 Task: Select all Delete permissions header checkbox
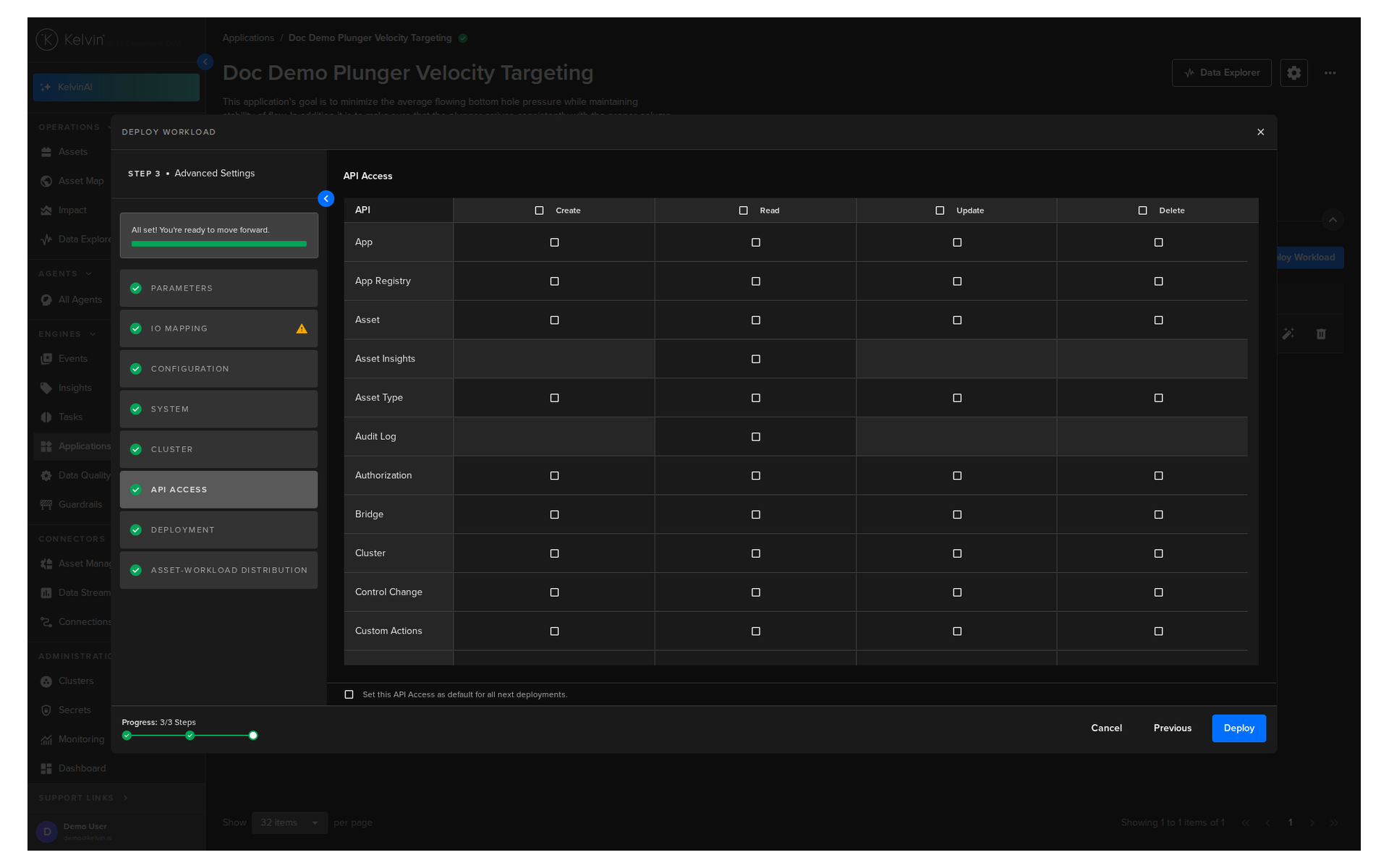1142,210
